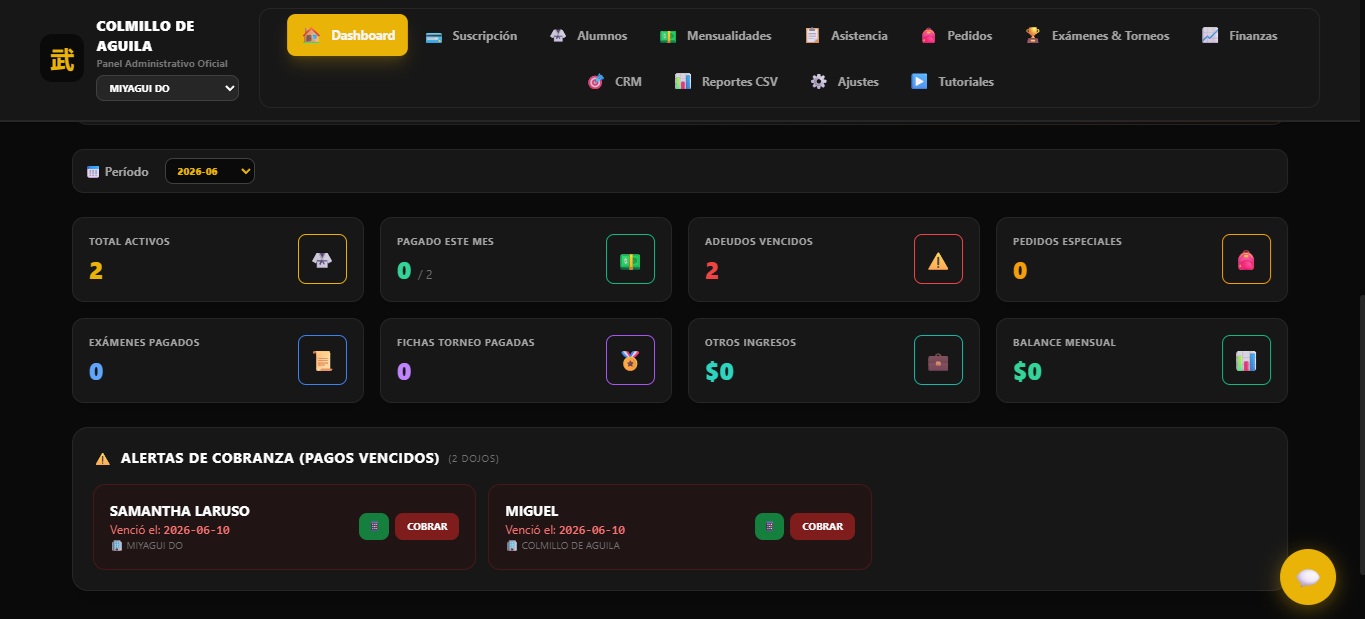Click the kanji logo icon beside Colmillo de Aguila

(62, 58)
